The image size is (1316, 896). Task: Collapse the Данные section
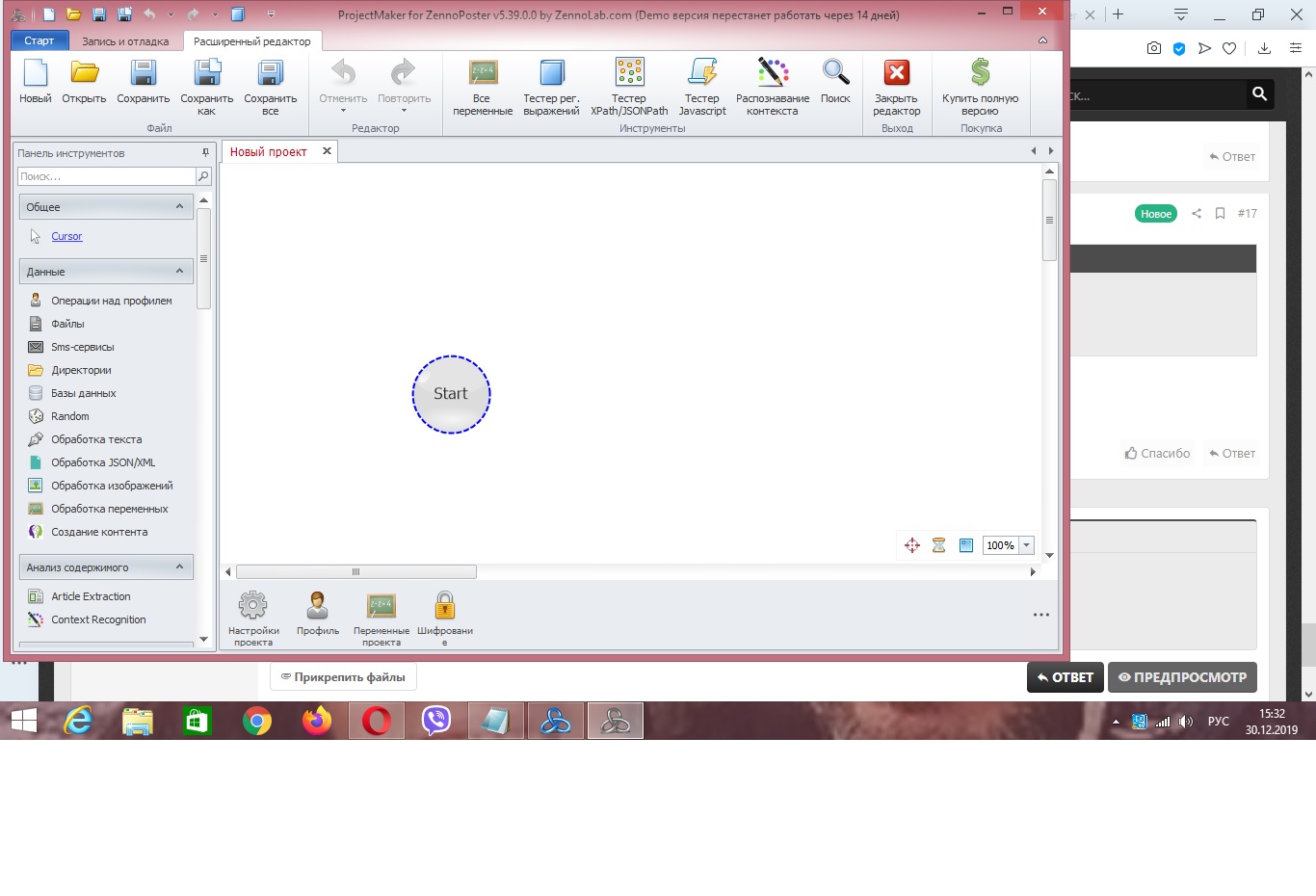coord(179,272)
